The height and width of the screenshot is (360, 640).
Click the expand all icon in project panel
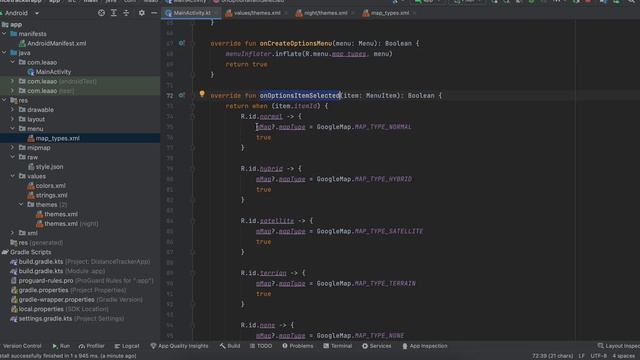coord(114,13)
